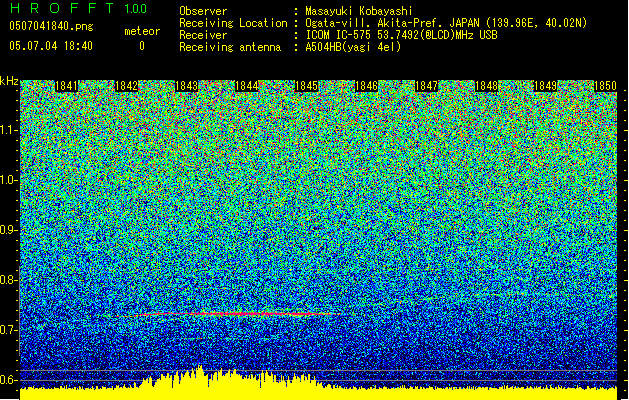Click the ICOM IC-575 receiver value
This screenshot has width=629, height=400.
[401, 35]
